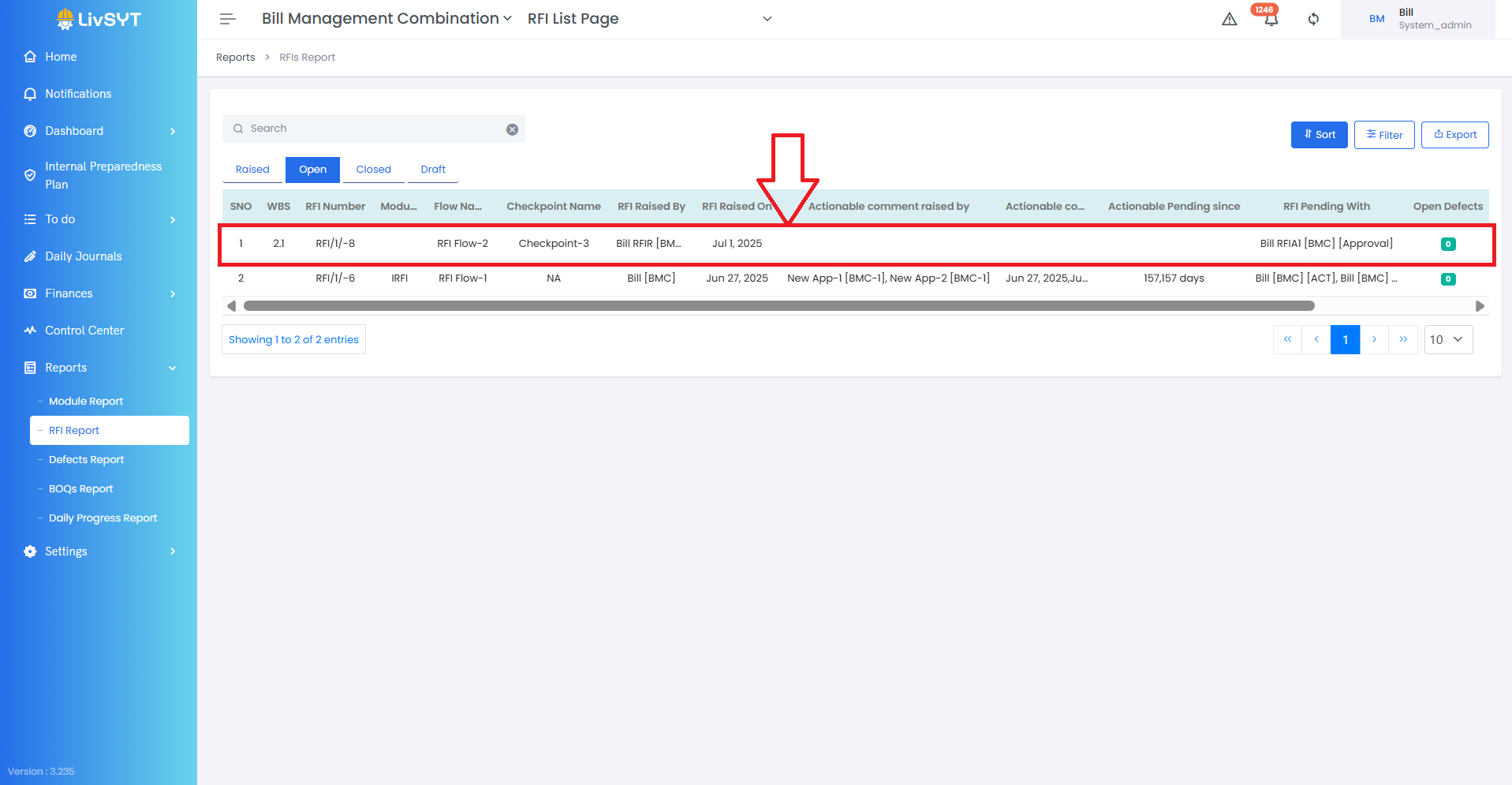Image resolution: width=1512 pixels, height=785 pixels.
Task: Select page 1 in pagination
Action: (x=1346, y=339)
